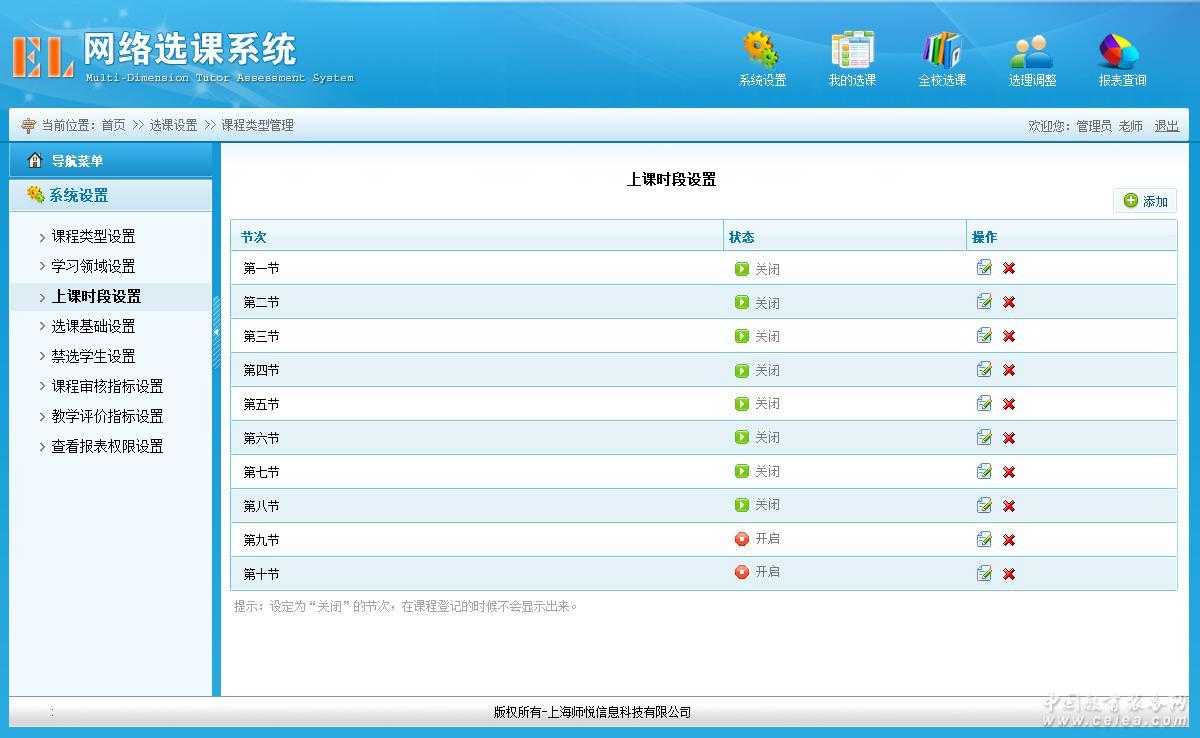Select 课程类型设置 in sidebar menu
The image size is (1200, 738).
[93, 237]
